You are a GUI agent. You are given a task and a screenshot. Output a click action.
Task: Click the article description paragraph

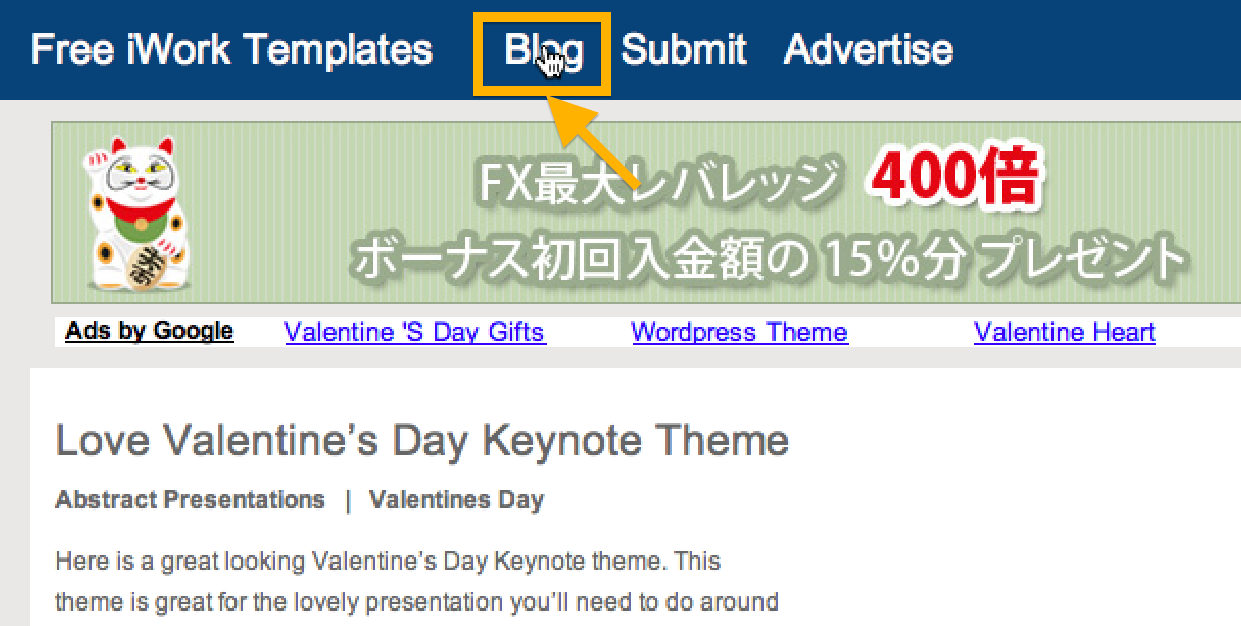pyautogui.click(x=417, y=582)
